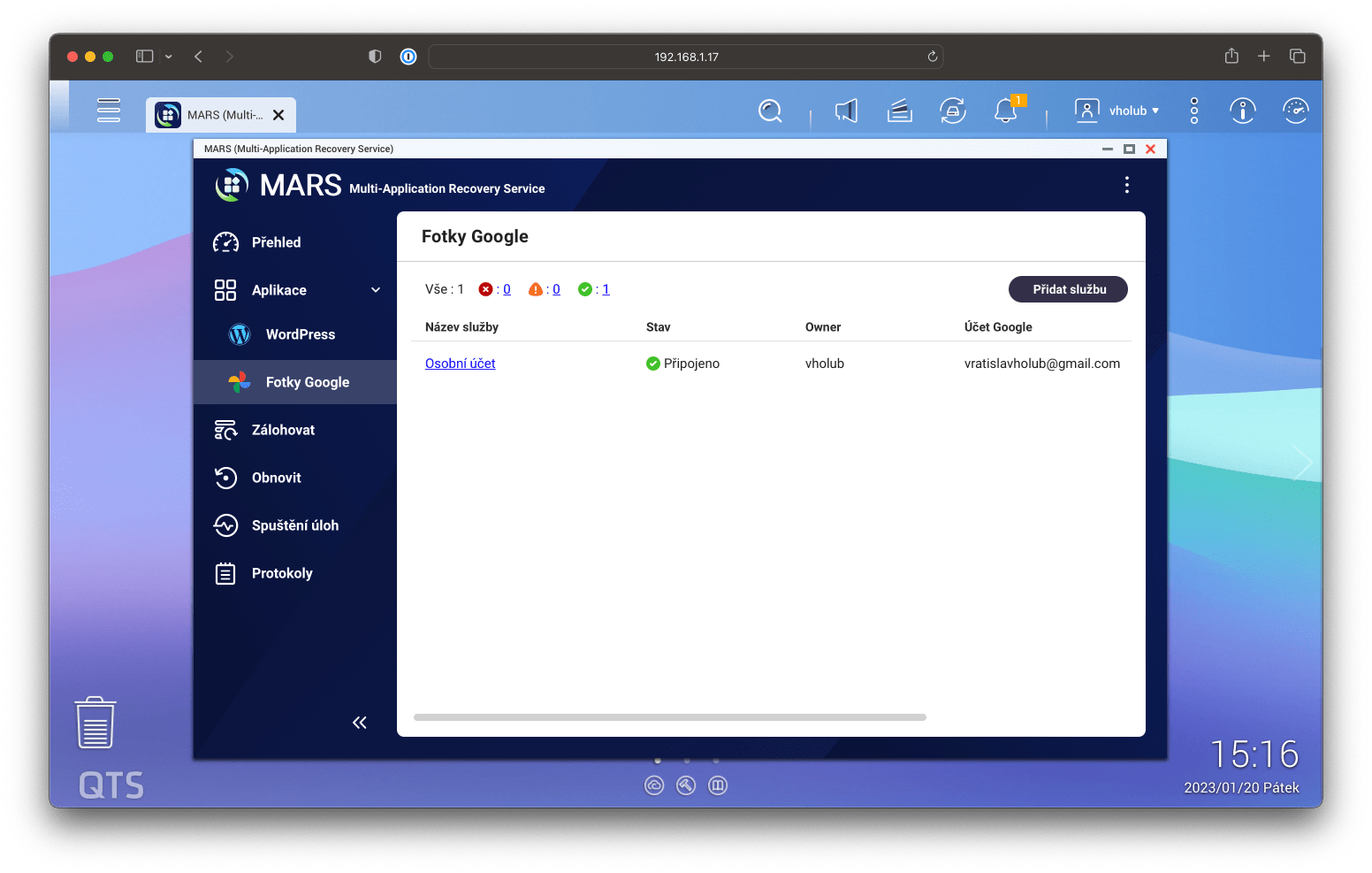The width and height of the screenshot is (1372, 873).
Task: Sort by Stav column header
Action: click(658, 327)
